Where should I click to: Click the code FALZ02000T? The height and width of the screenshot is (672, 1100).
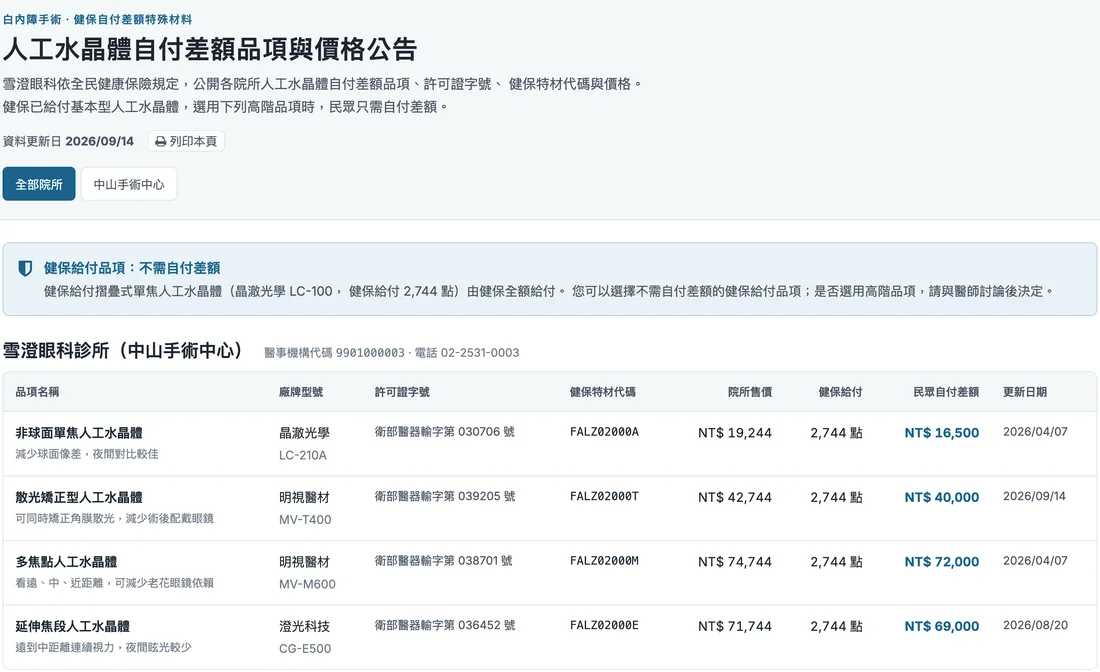pyautogui.click(x=605, y=496)
